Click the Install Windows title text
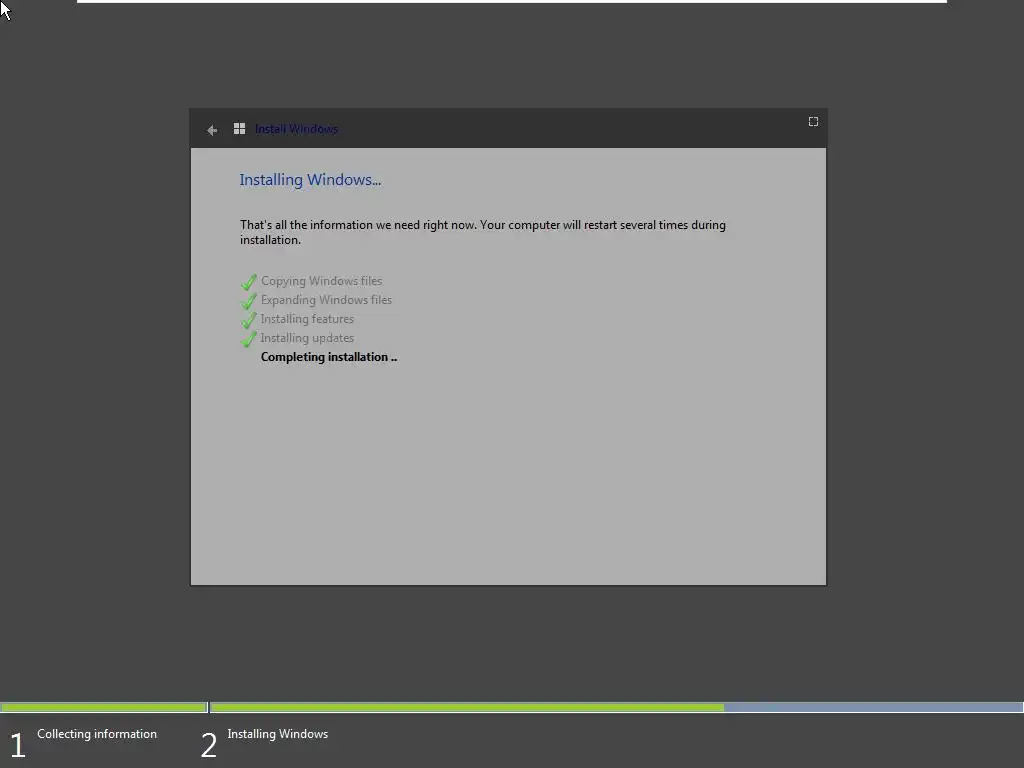The width and height of the screenshot is (1024, 768). tap(296, 129)
